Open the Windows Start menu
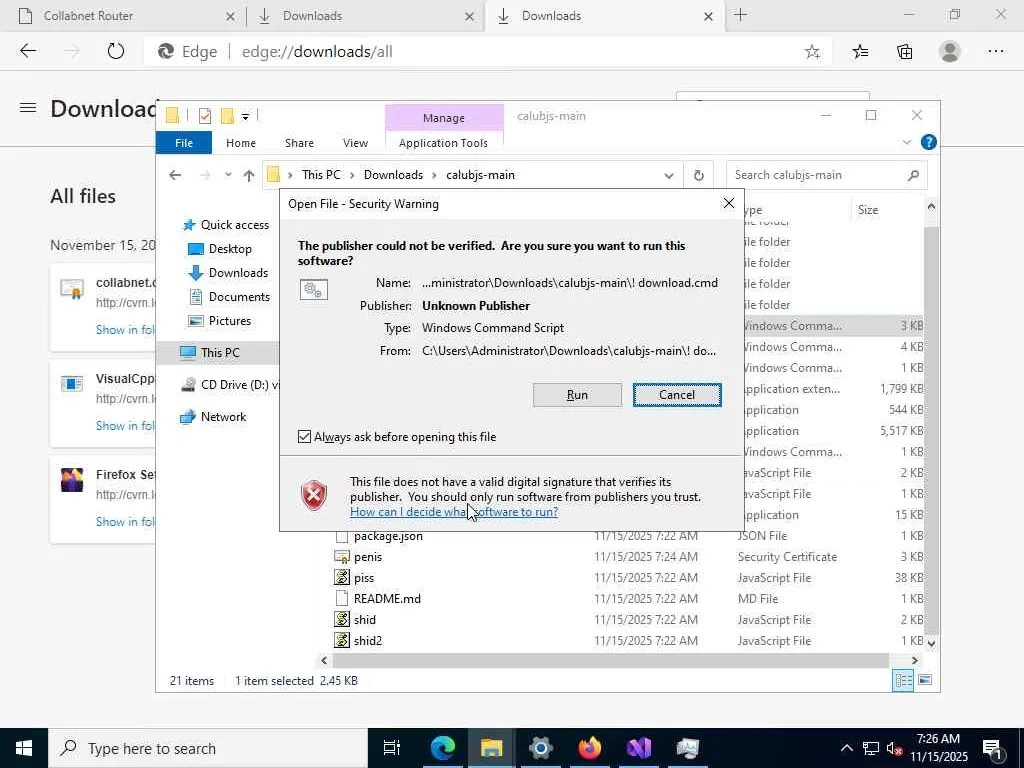Screen dimensions: 1024x768 pos(24,748)
